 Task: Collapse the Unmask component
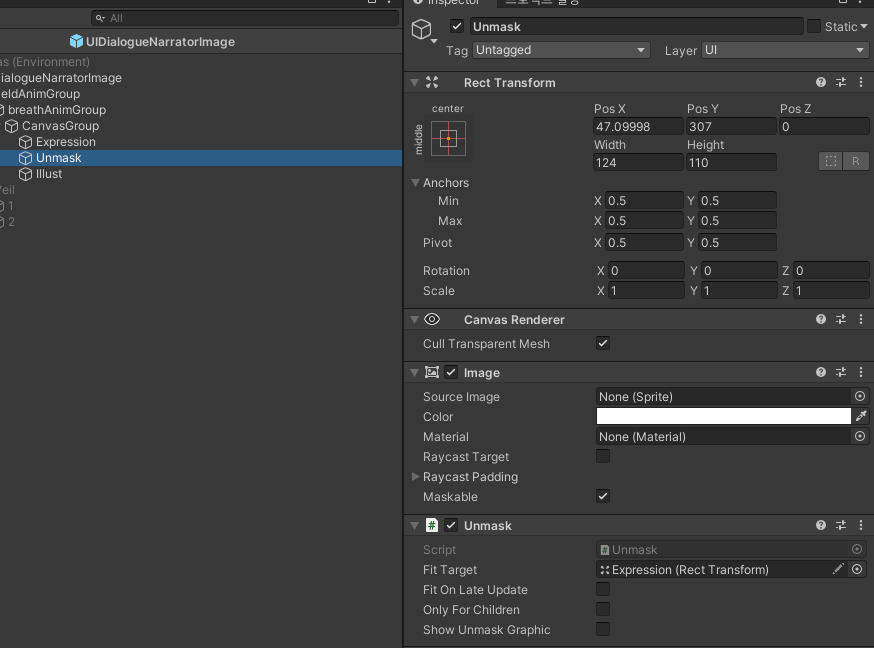(414, 525)
